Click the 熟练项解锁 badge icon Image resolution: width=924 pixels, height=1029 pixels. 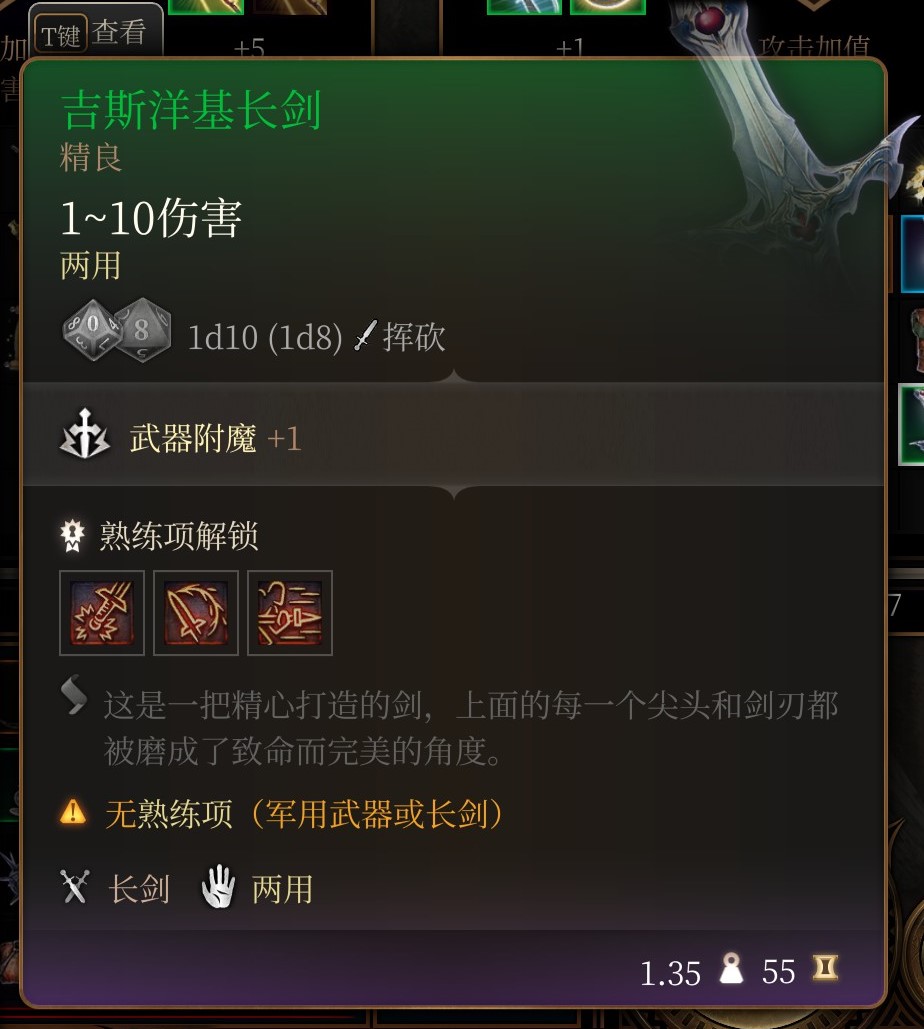point(73,536)
